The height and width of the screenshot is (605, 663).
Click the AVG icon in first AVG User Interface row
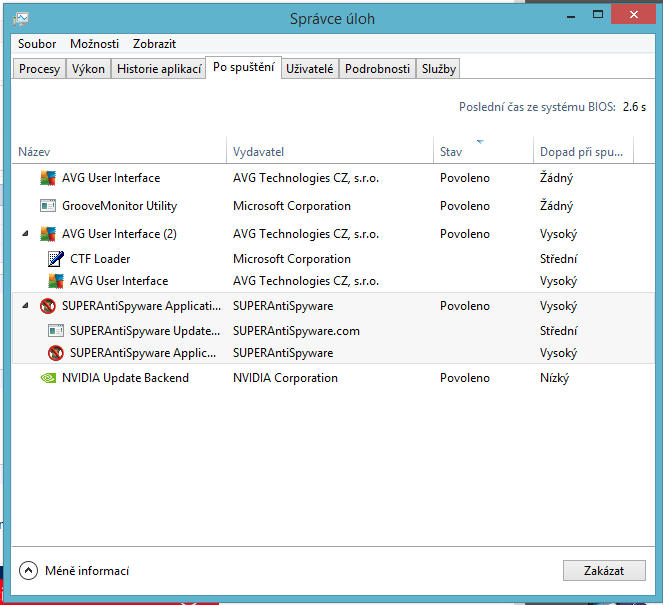click(x=48, y=178)
